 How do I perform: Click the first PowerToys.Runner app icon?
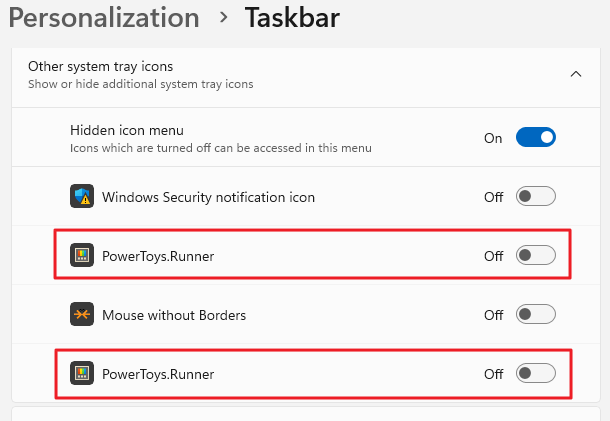tap(82, 256)
